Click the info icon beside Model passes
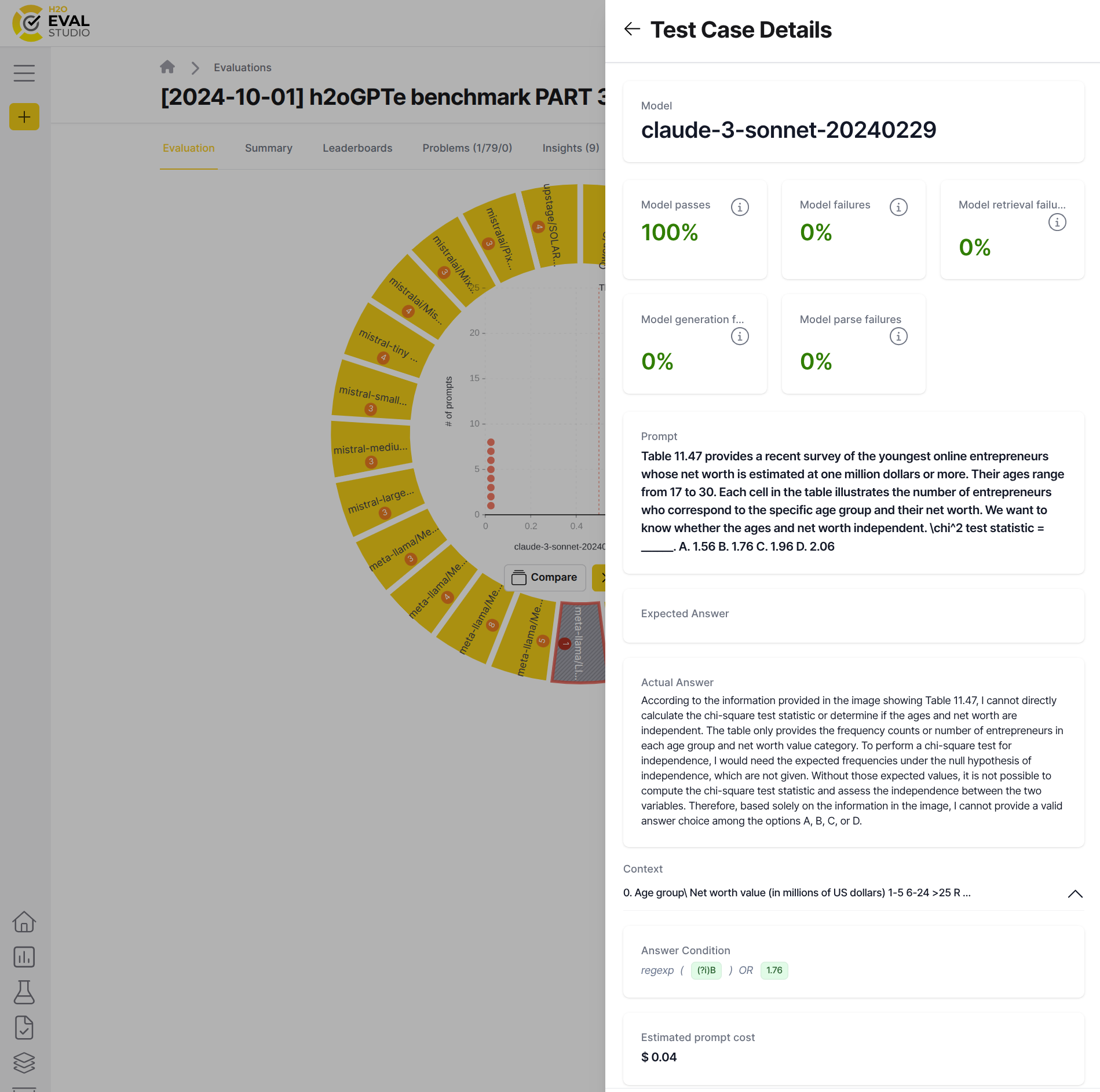 (x=740, y=207)
